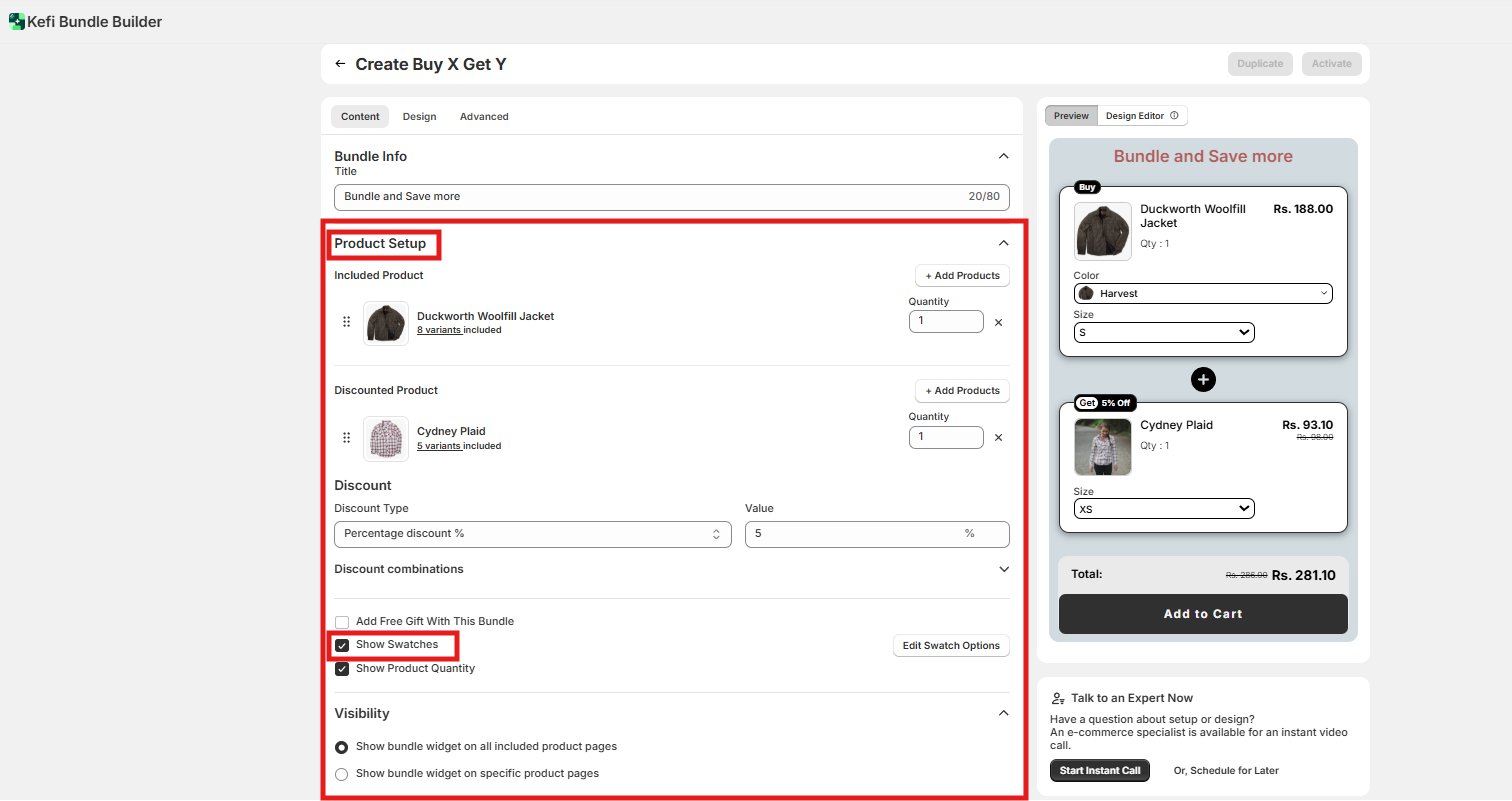Select Show bundle widget on specific product pages
Screen dimensions: 1512x801
tap(342, 774)
